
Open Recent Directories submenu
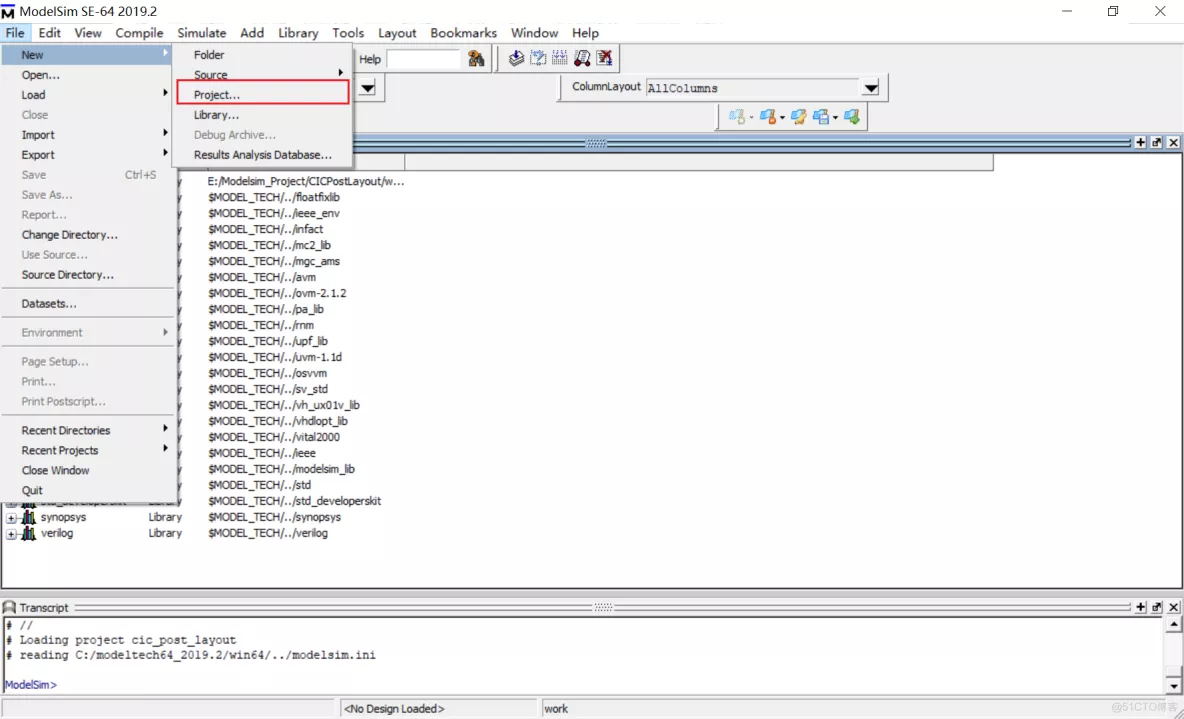point(88,430)
